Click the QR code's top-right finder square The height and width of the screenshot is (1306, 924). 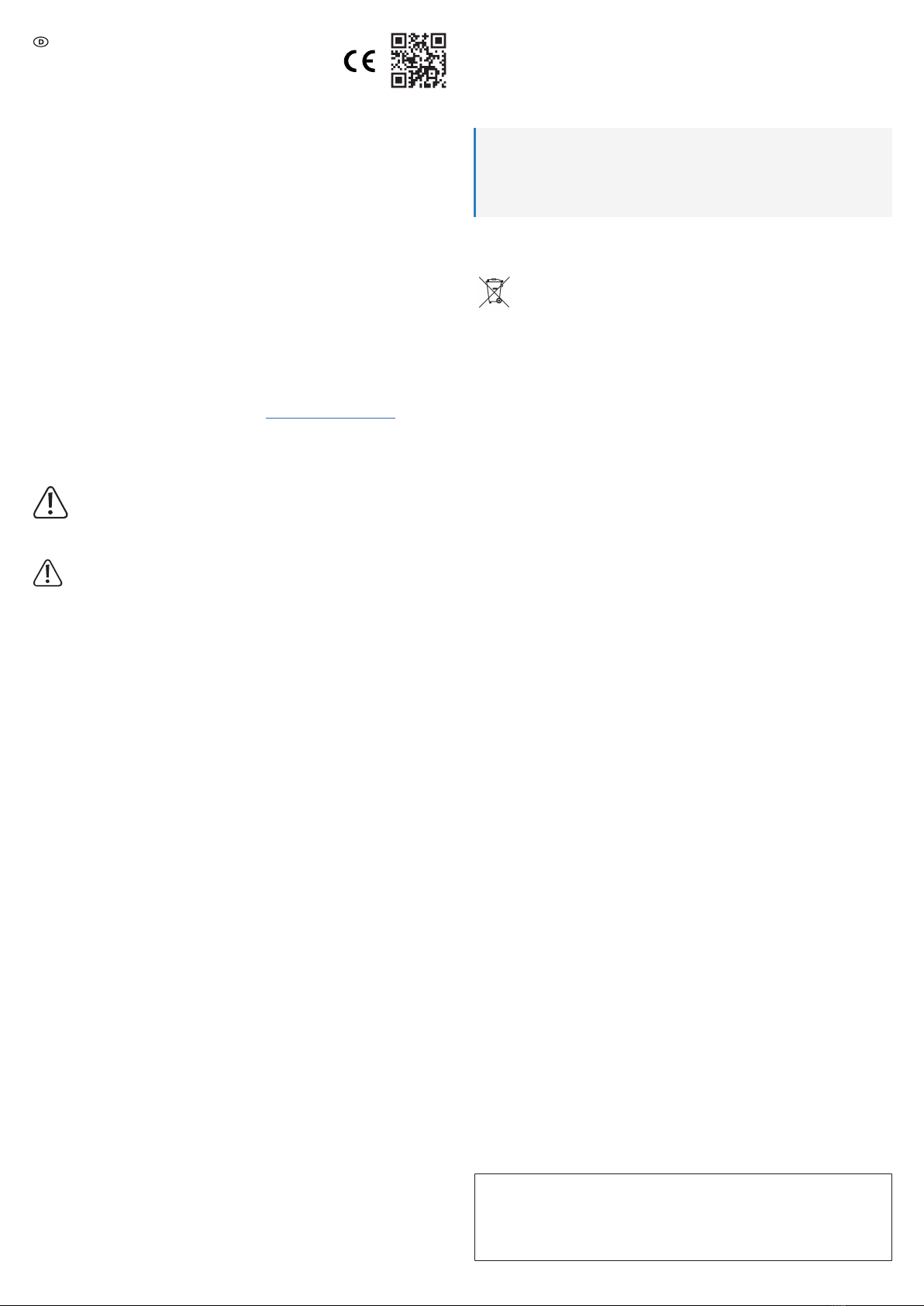tap(438, 41)
